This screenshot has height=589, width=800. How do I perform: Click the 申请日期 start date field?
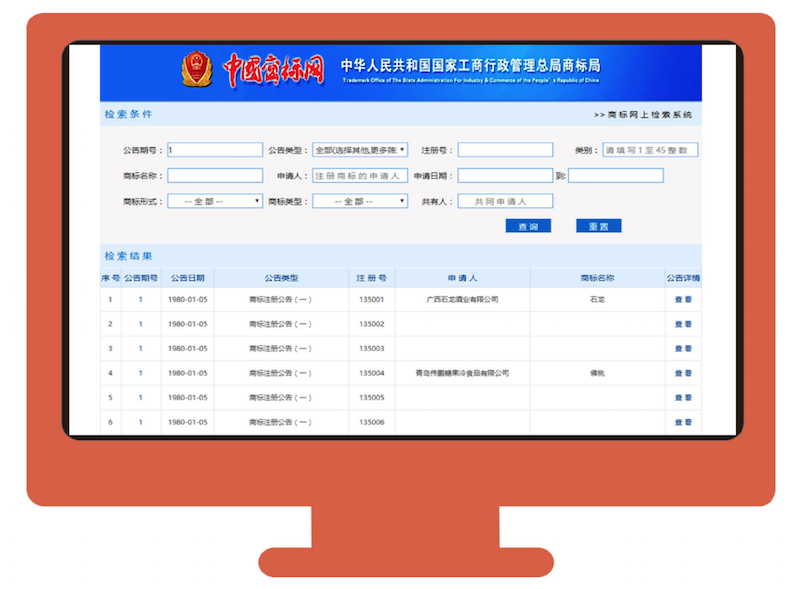point(505,176)
